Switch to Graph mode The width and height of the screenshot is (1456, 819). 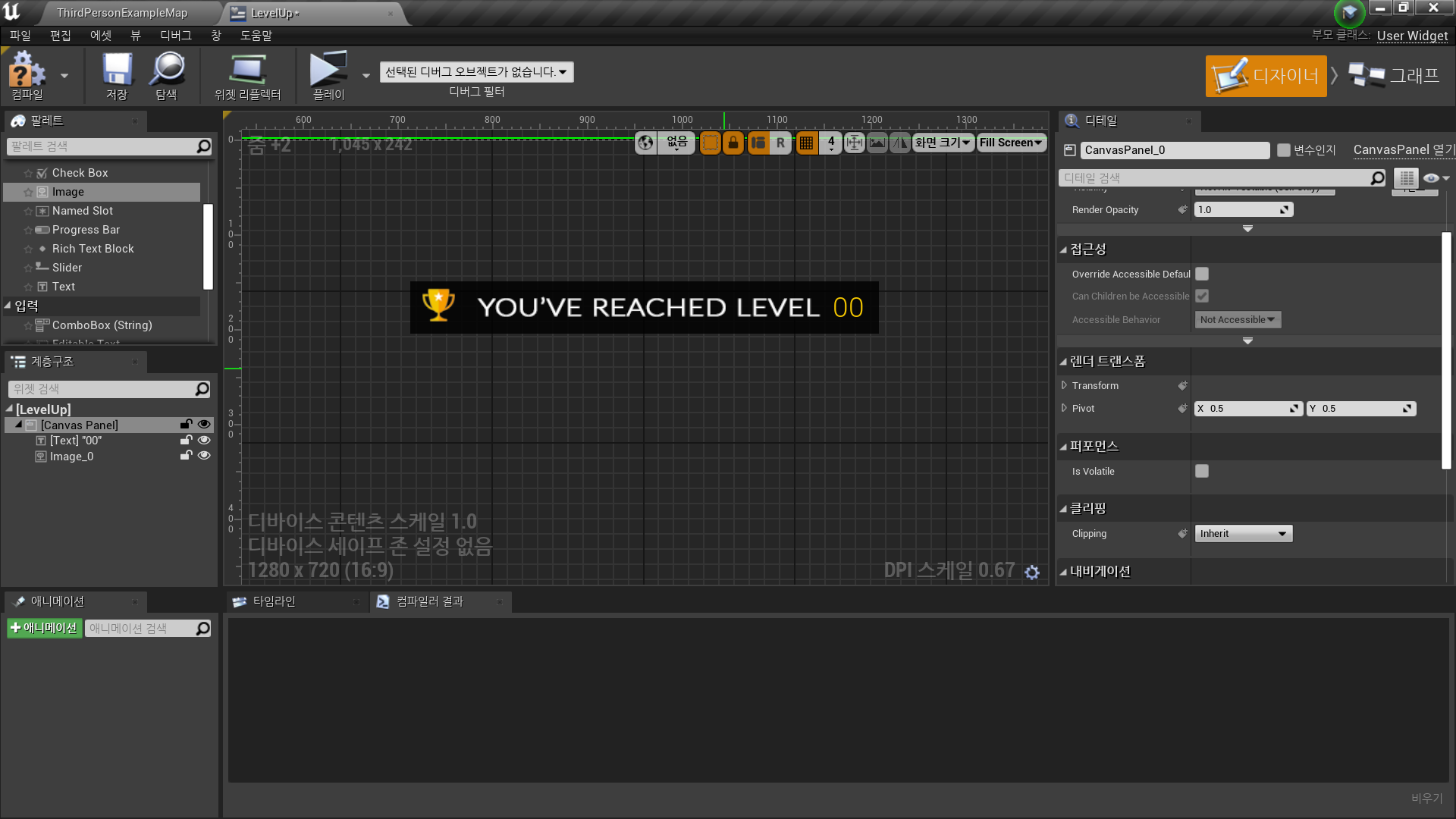1394,76
